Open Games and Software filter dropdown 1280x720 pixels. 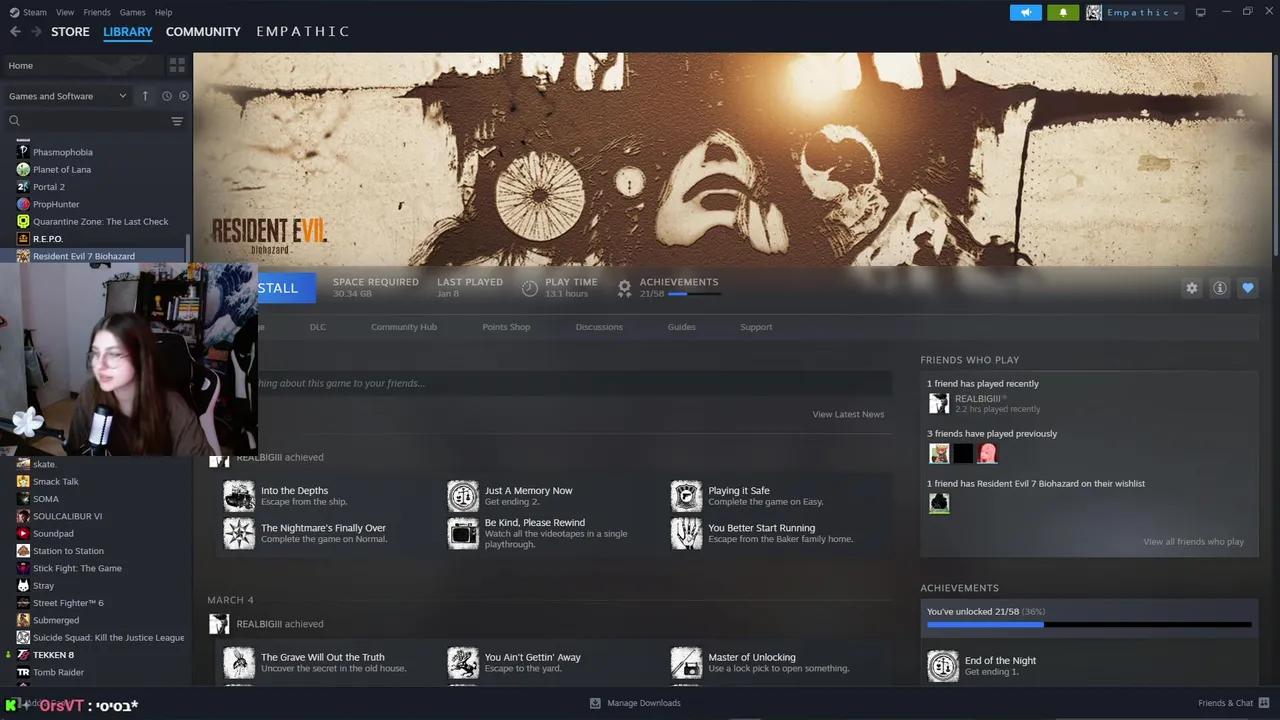tap(67, 96)
